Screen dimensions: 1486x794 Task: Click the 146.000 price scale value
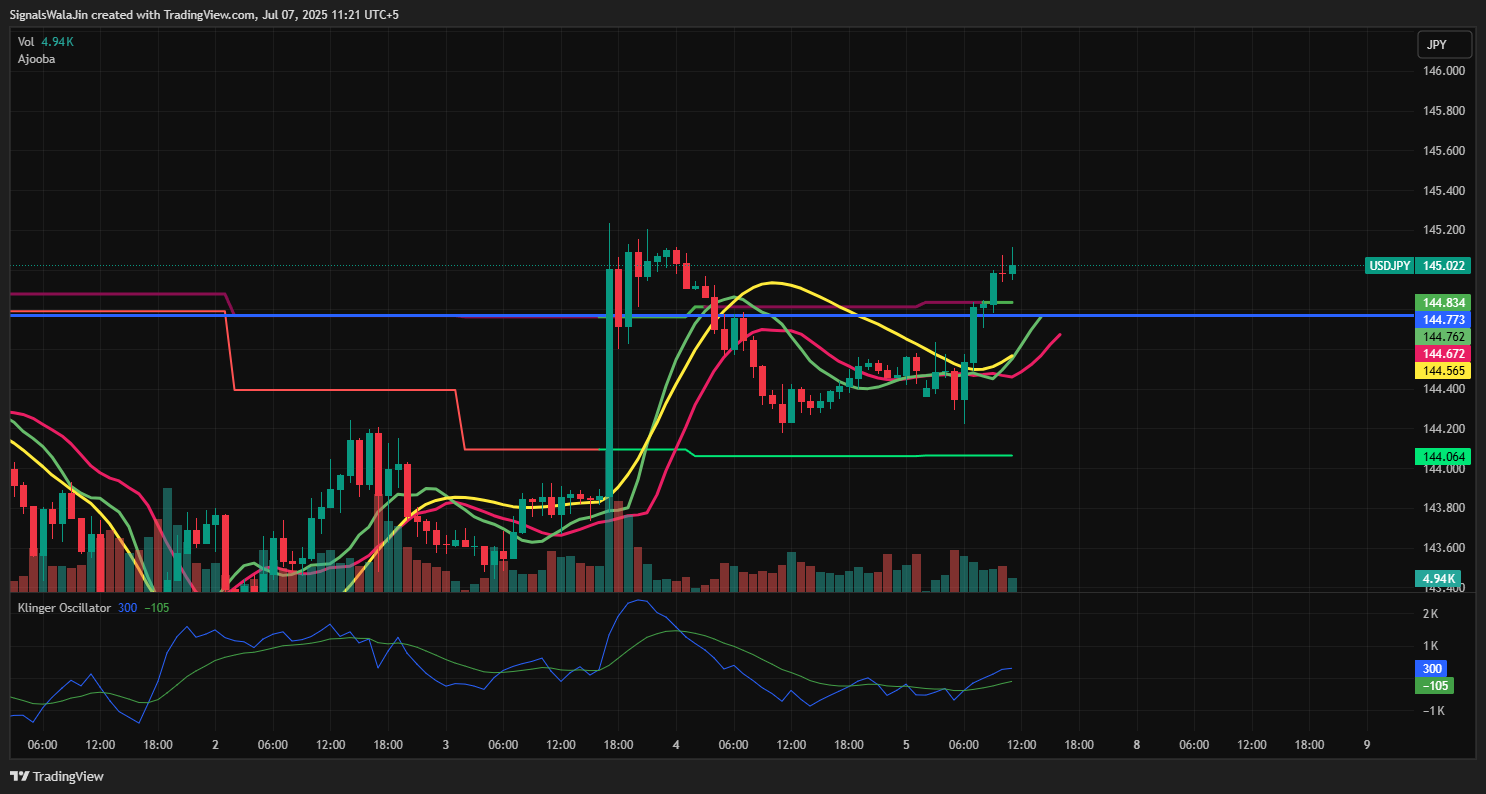pos(1443,71)
